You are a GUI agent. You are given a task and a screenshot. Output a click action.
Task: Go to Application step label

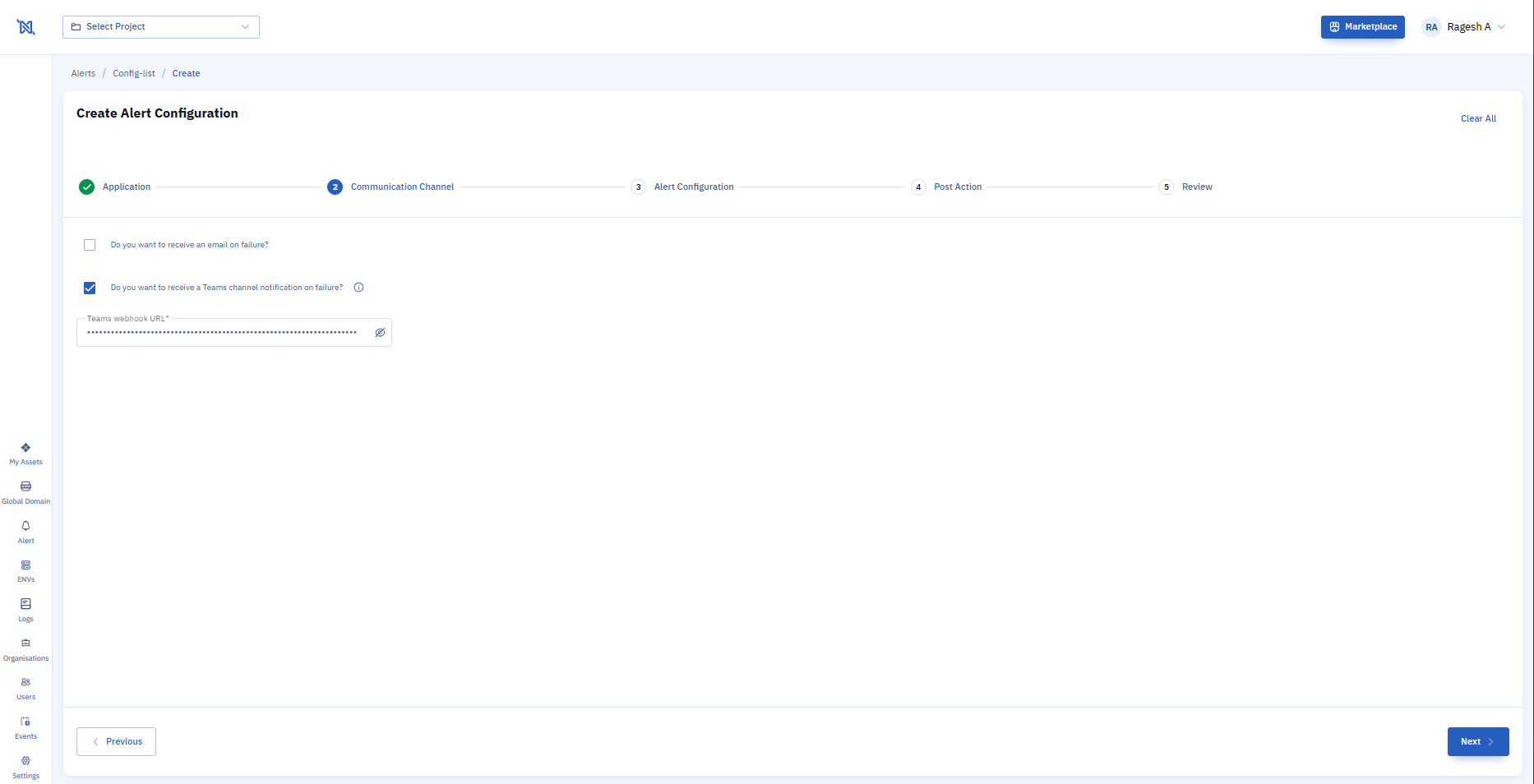point(127,187)
